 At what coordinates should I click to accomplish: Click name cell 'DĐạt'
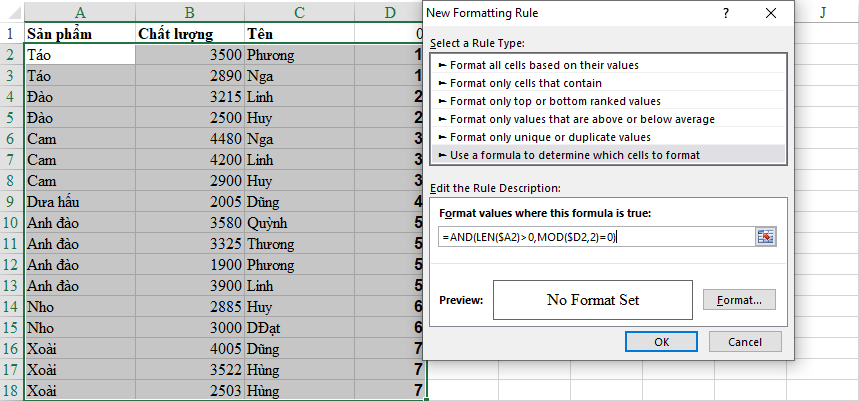click(x=299, y=328)
